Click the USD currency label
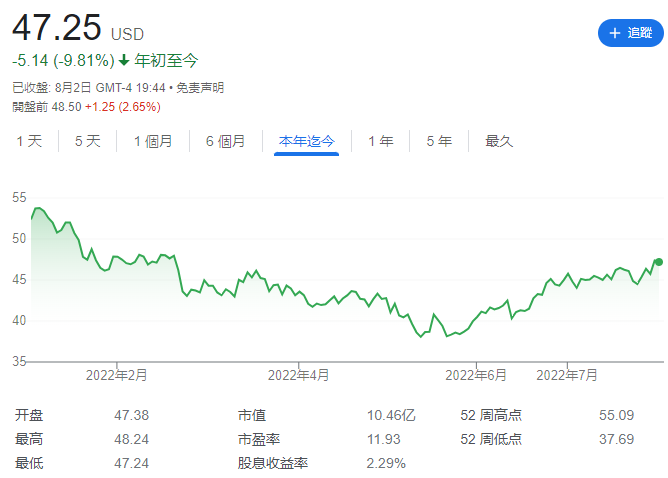Image resolution: width=668 pixels, height=478 pixels. click(127, 34)
